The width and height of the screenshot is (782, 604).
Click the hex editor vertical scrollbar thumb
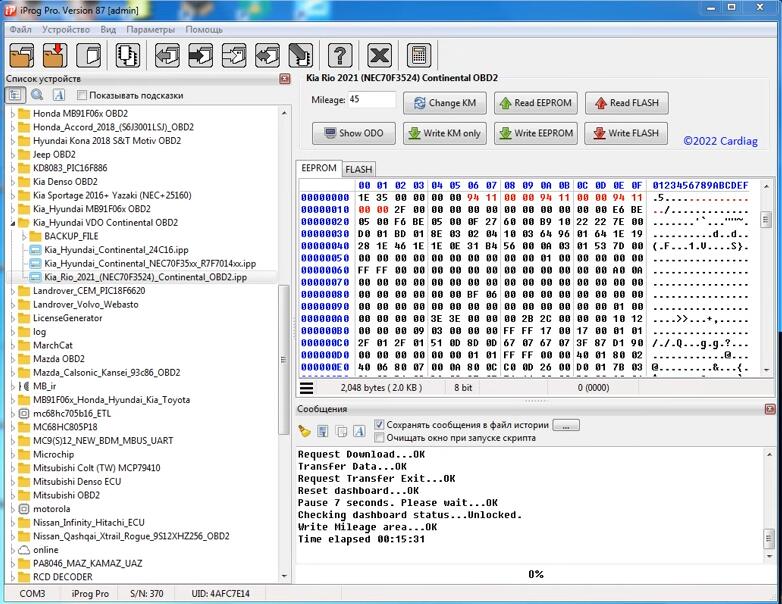[766, 219]
